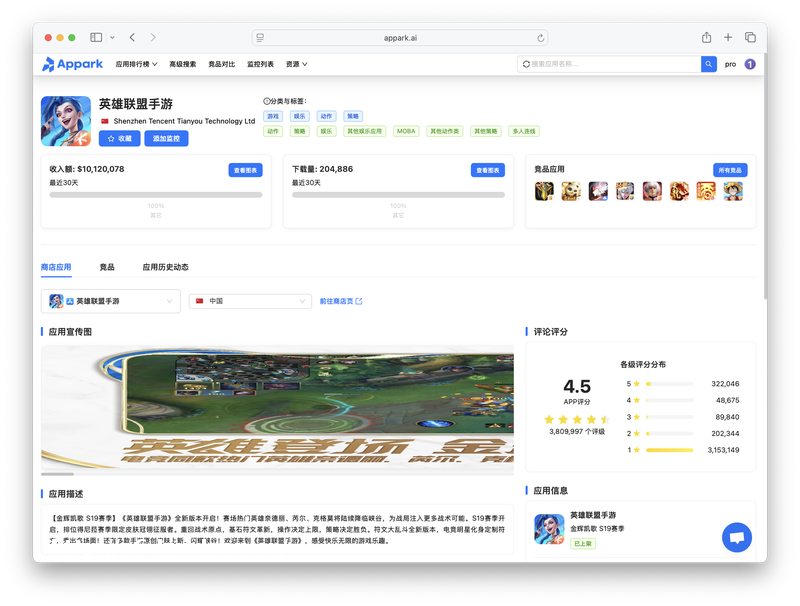The width and height of the screenshot is (800, 606).
Task: Open the chat support bubble
Action: tap(737, 537)
